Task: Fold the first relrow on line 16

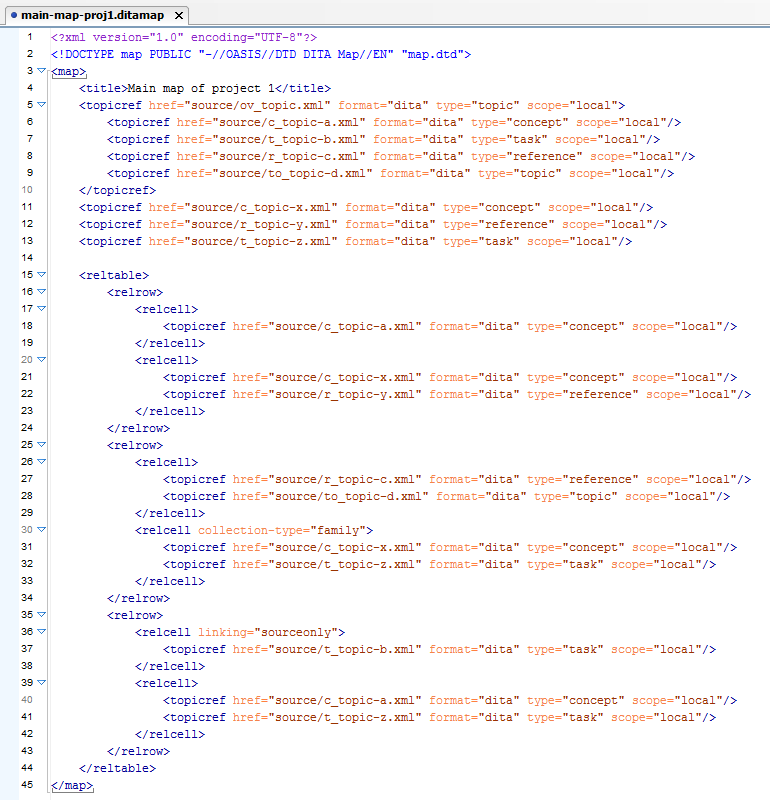Action: (x=41, y=292)
